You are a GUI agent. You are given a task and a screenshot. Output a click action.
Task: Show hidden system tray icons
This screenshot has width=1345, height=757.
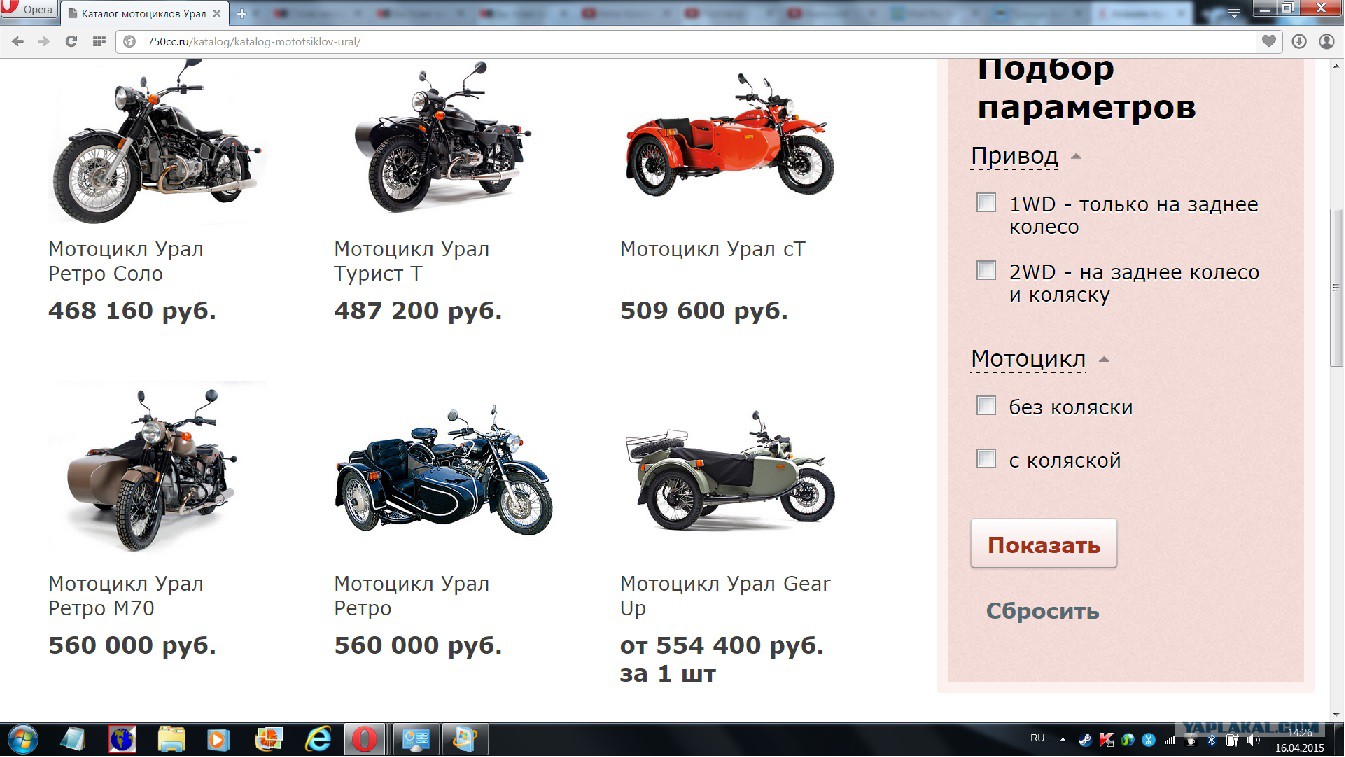1062,740
